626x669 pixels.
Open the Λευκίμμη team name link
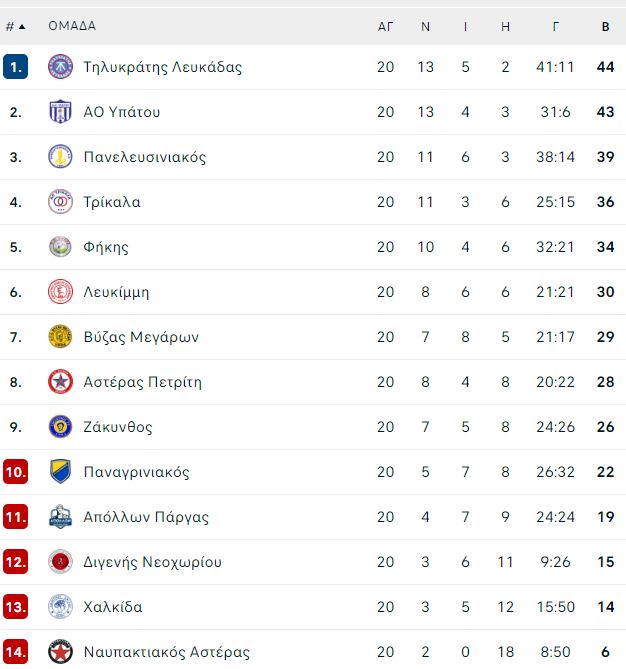click(x=116, y=292)
